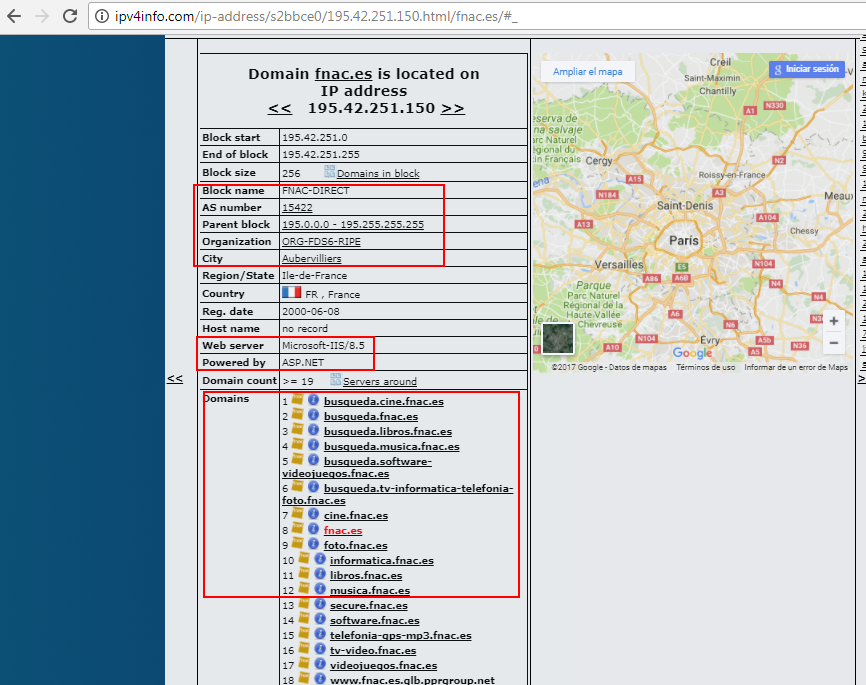Click folder icon beside cine.fnac.es

(297, 514)
